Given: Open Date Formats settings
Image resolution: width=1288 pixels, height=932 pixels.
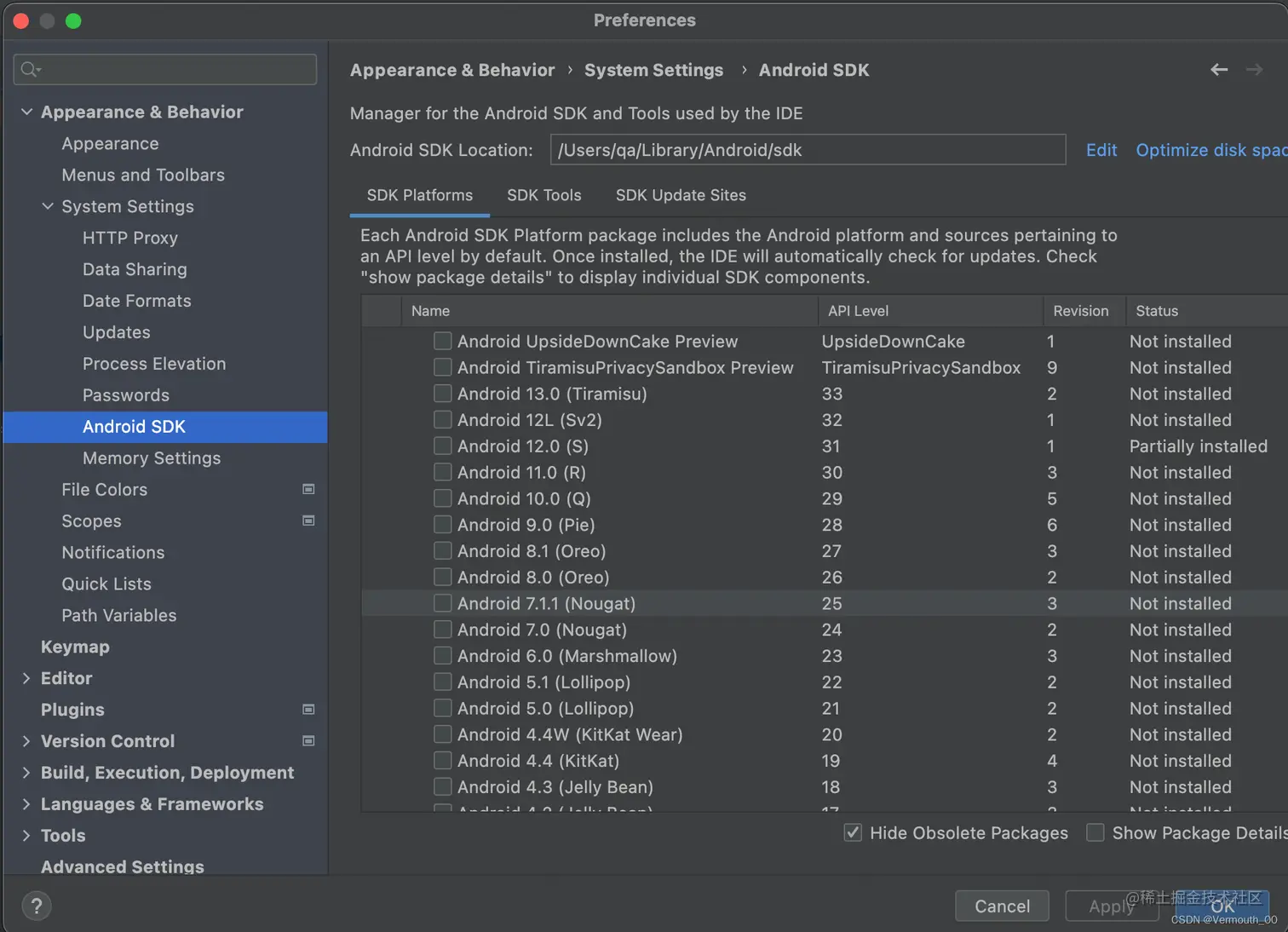Looking at the screenshot, I should tap(137, 301).
